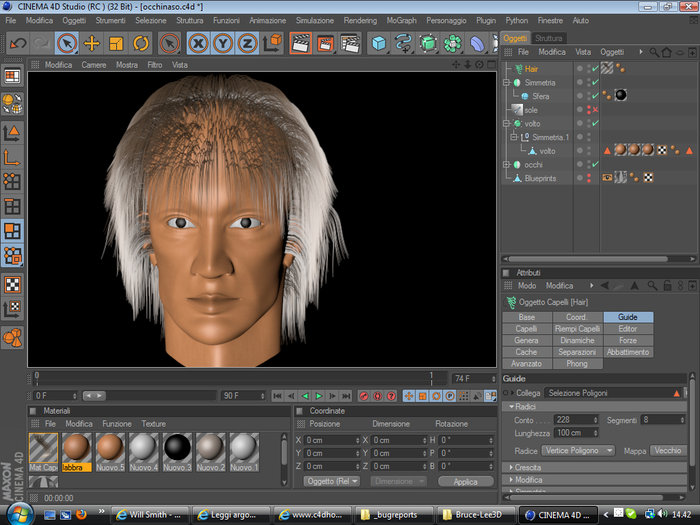
Task: Select the black Nuovo.3 material swatch
Action: click(177, 447)
